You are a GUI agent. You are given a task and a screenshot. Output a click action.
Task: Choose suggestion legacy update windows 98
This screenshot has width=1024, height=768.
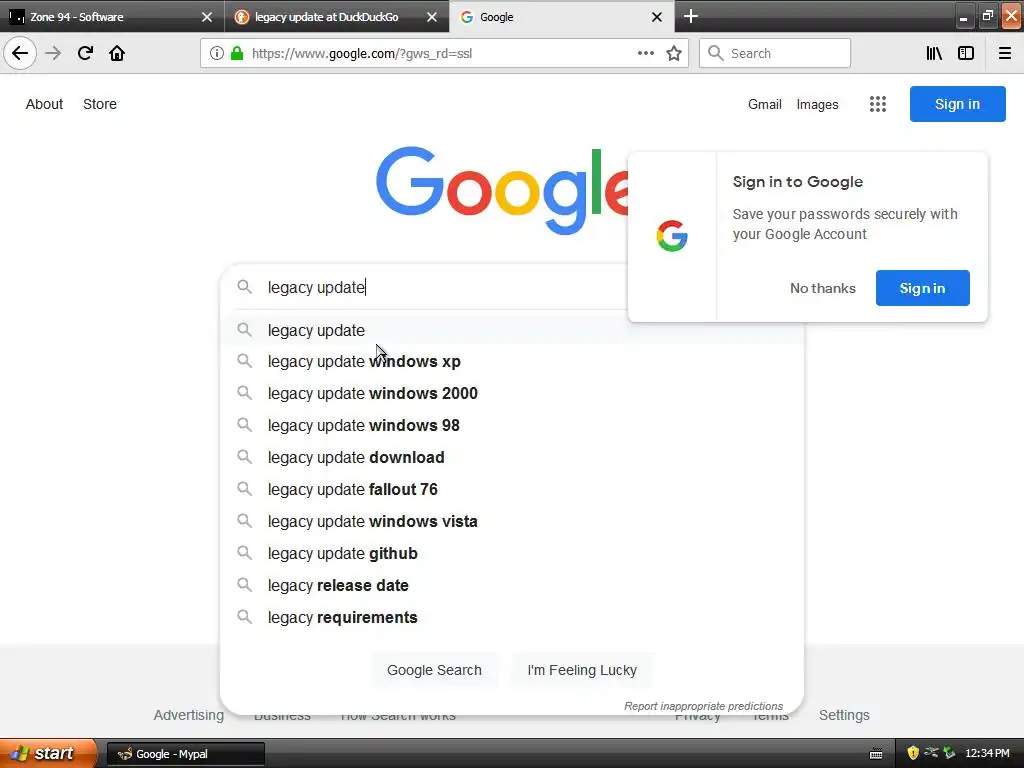(512, 425)
